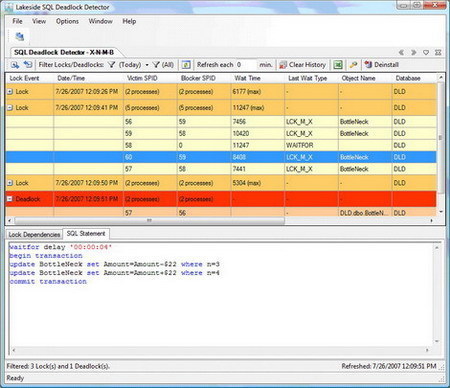
Task: Click the first icon in the filter toolbar
Action: tap(15, 65)
